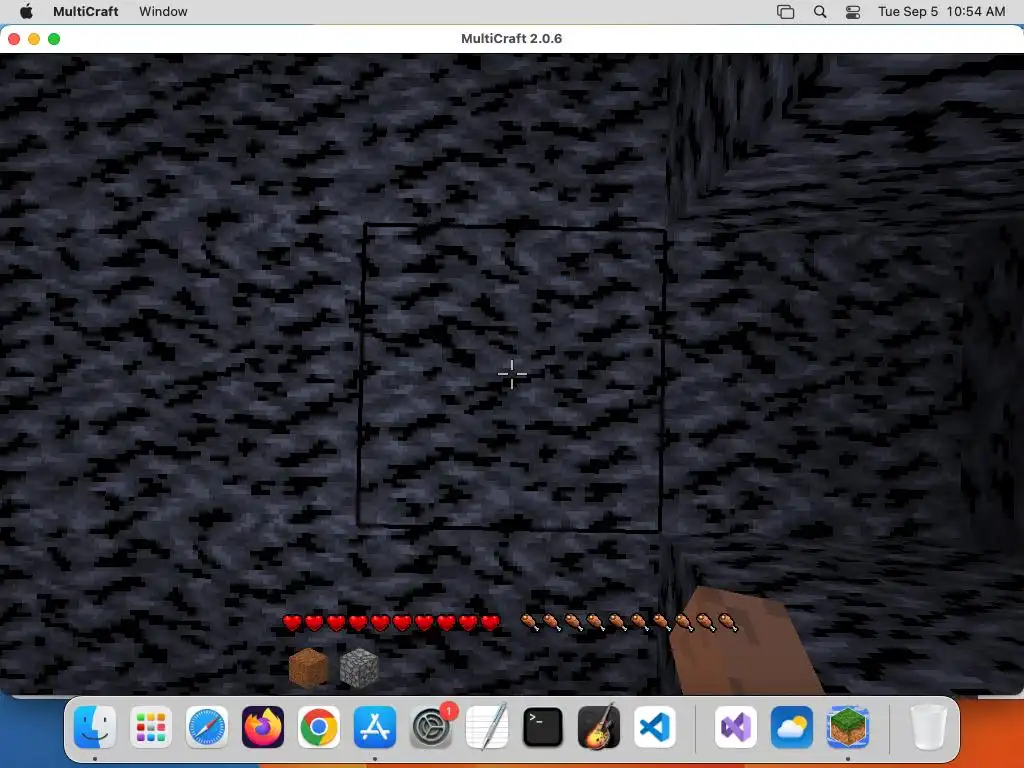The image size is (1024, 768).
Task: Minimize the MultiCraft window
Action: click(x=34, y=39)
